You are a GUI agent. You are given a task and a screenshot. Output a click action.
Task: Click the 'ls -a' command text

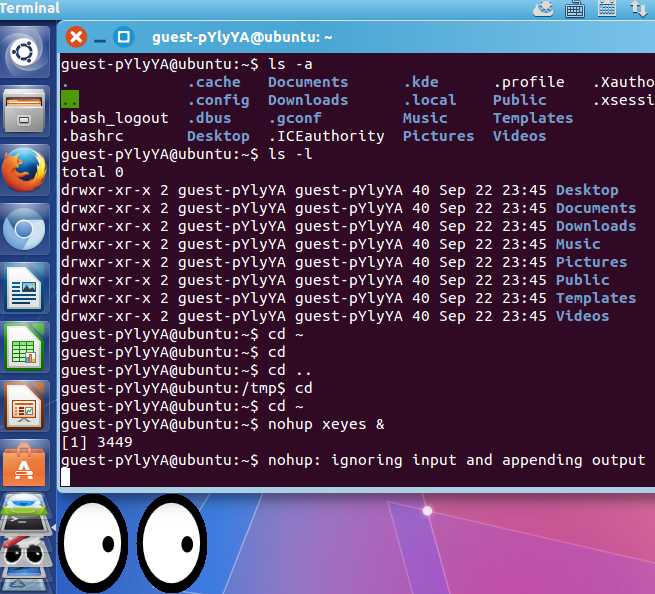click(x=290, y=64)
